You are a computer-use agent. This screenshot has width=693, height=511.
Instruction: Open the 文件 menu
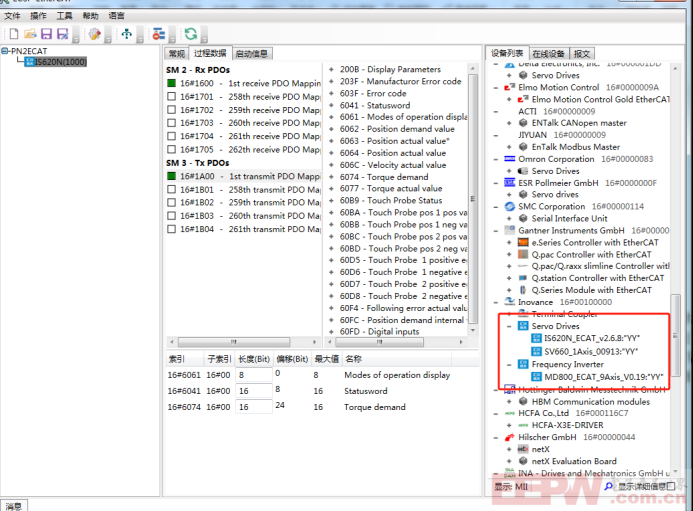pos(12,16)
